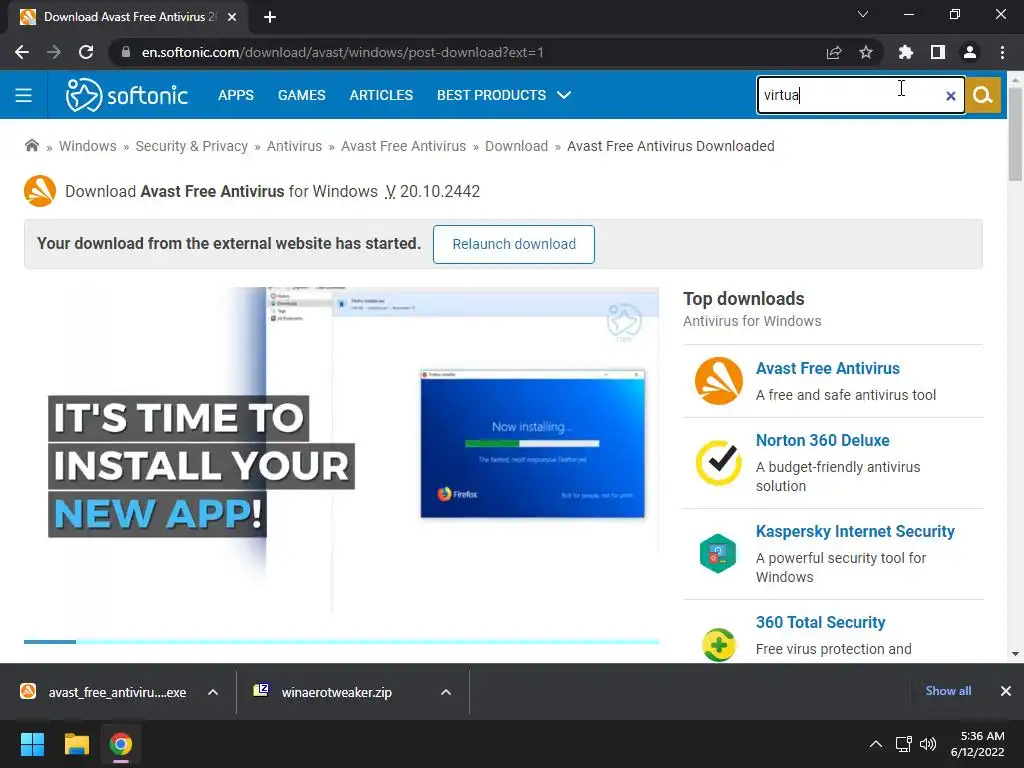The height and width of the screenshot is (768, 1024).
Task: Open the clock and date panel
Action: click(978, 744)
